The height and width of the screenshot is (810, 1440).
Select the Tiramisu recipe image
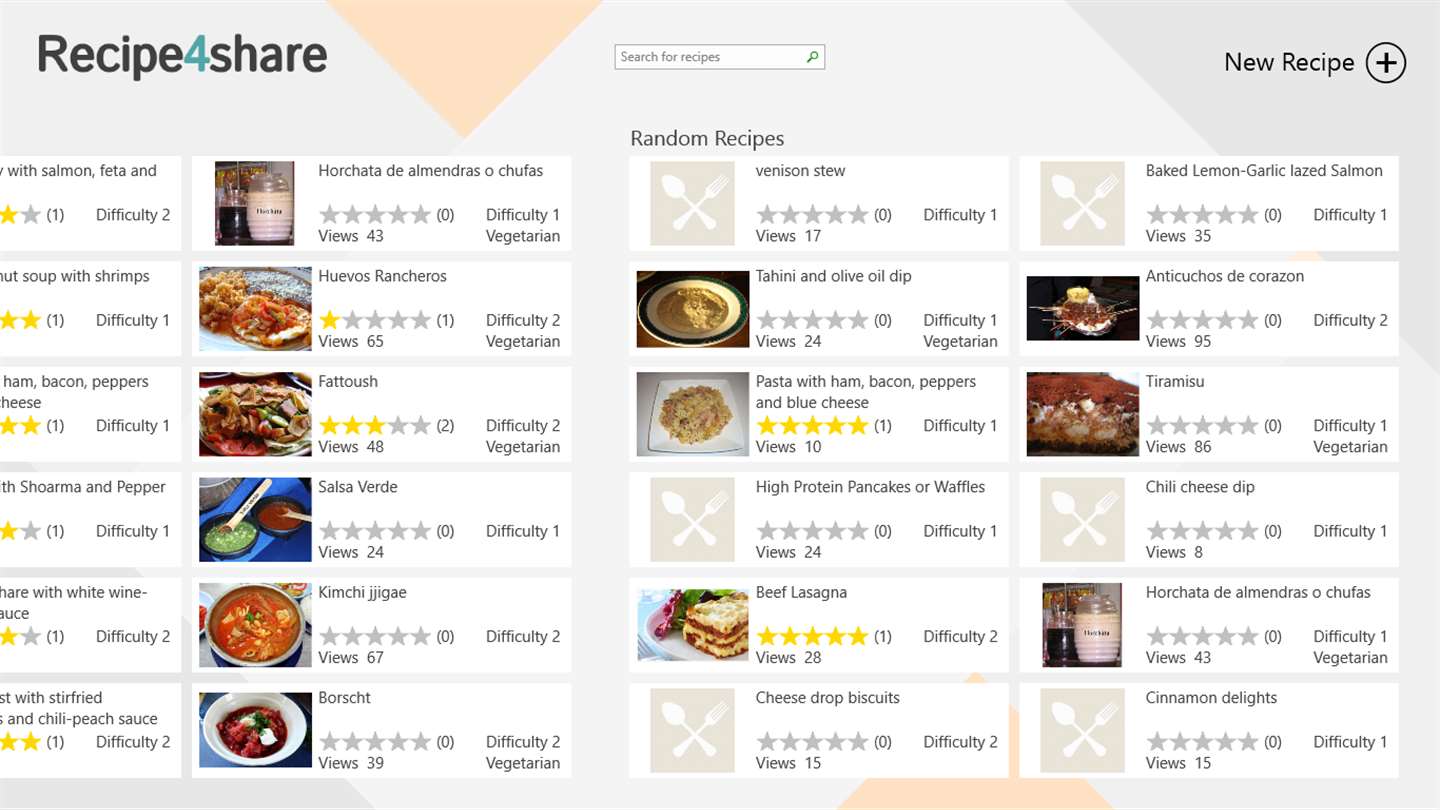point(1083,415)
